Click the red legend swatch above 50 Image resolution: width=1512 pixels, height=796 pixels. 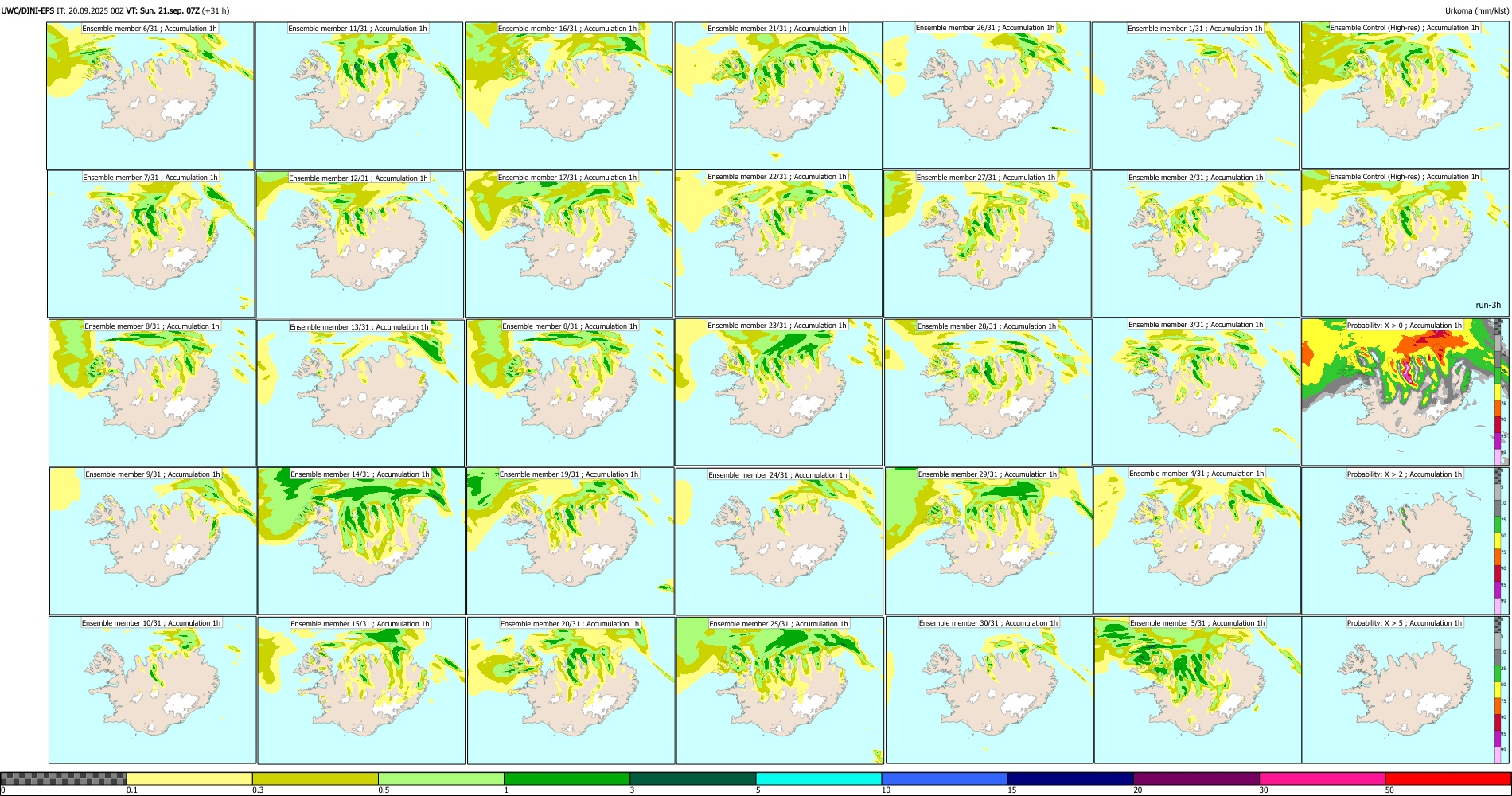coord(1448,778)
